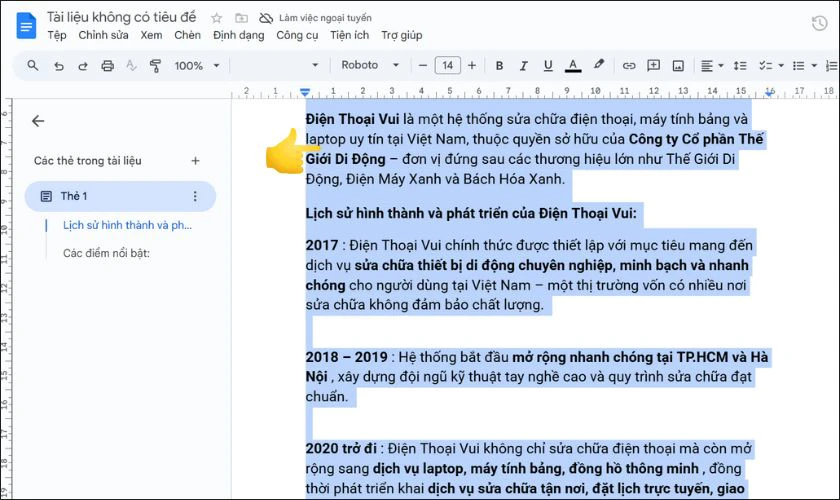Open the Tiện ích menu
Screen dimensions: 840x500
click(x=349, y=35)
